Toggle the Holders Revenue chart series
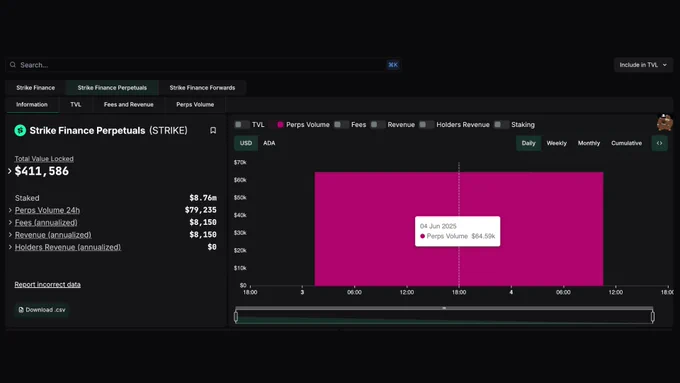 tap(426, 124)
